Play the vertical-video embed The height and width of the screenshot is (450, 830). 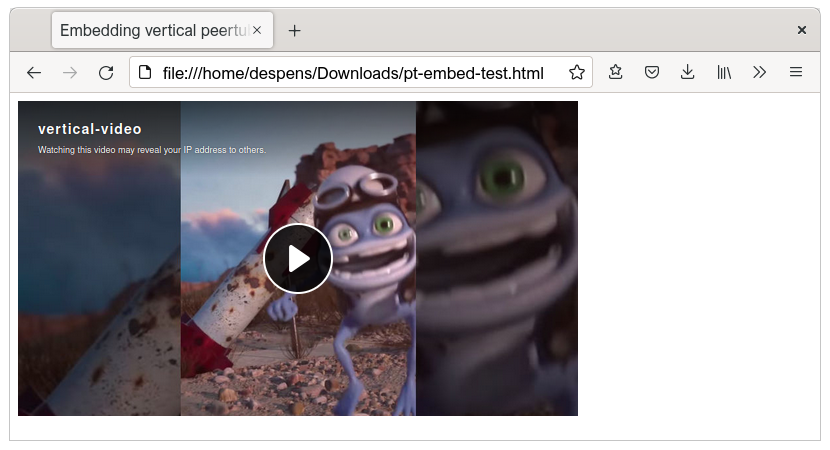tap(298, 258)
